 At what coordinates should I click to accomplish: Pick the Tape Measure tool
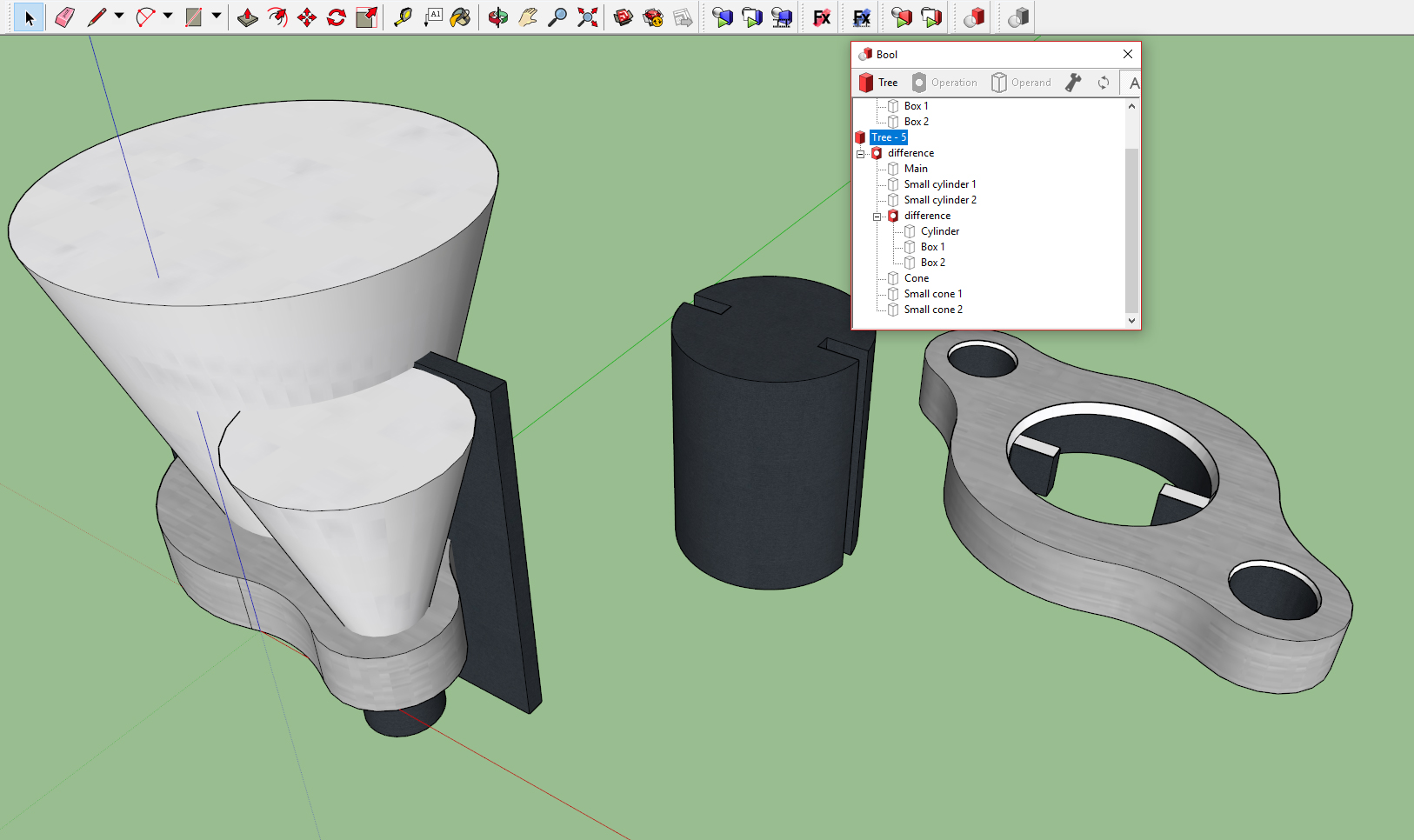[x=403, y=17]
